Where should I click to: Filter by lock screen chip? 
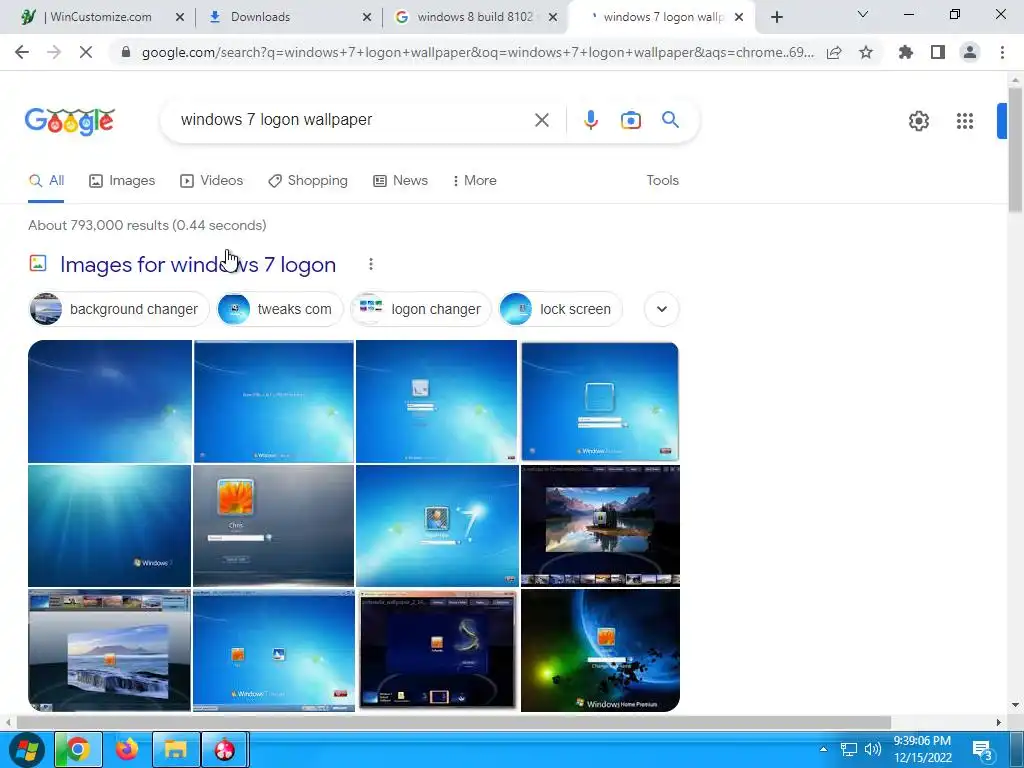coord(560,309)
